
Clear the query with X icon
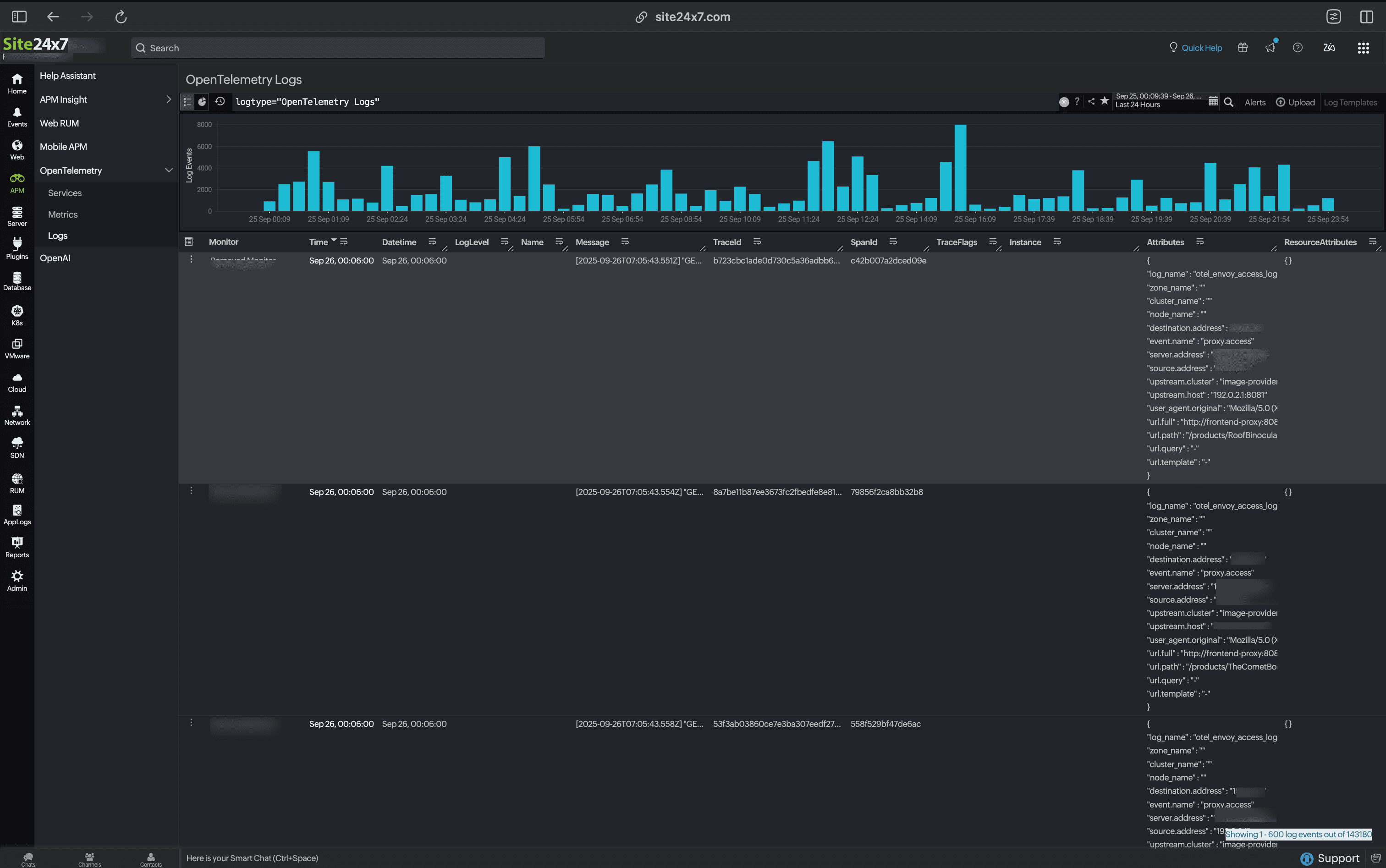click(1063, 102)
